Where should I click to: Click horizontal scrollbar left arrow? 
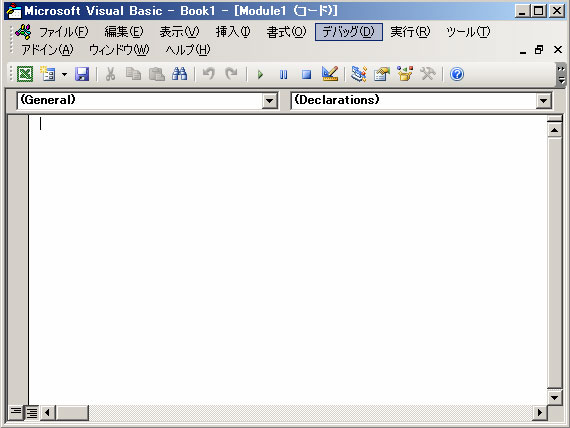click(x=47, y=412)
